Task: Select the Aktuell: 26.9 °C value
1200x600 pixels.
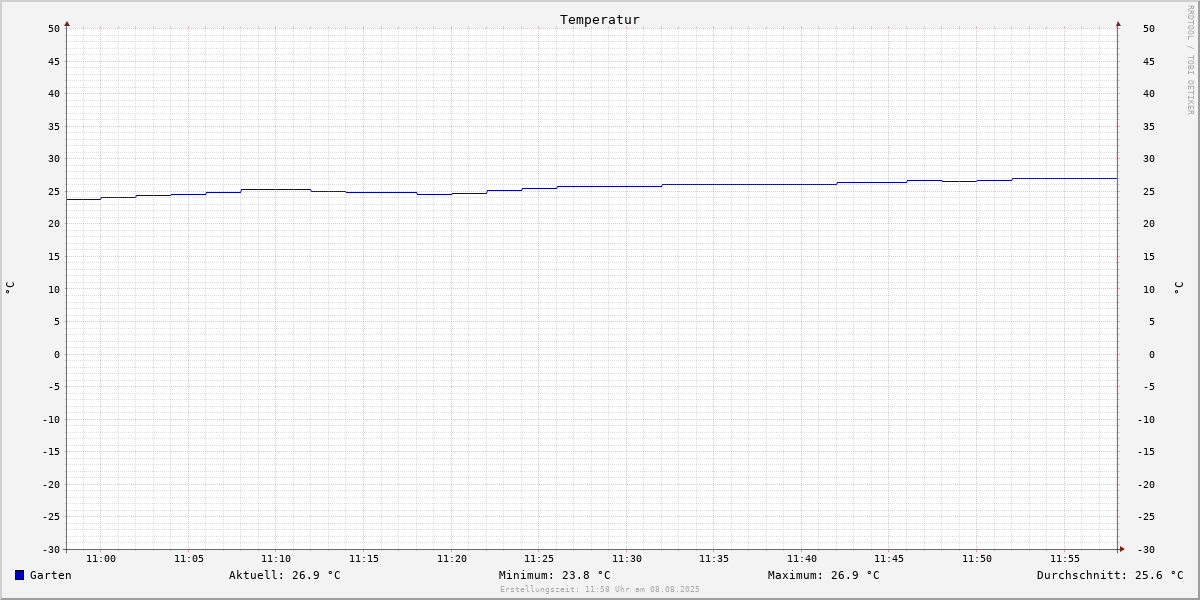Action: [285, 575]
